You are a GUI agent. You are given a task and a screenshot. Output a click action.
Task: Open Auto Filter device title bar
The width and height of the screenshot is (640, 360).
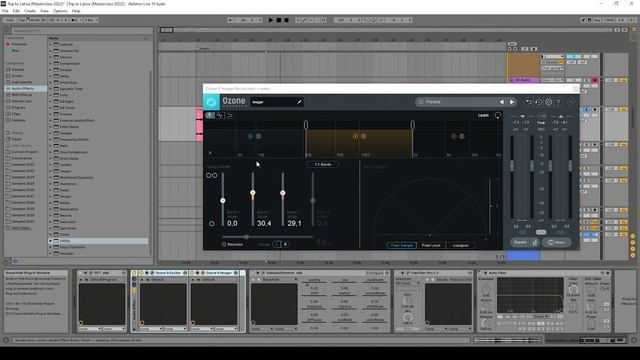tap(543, 273)
